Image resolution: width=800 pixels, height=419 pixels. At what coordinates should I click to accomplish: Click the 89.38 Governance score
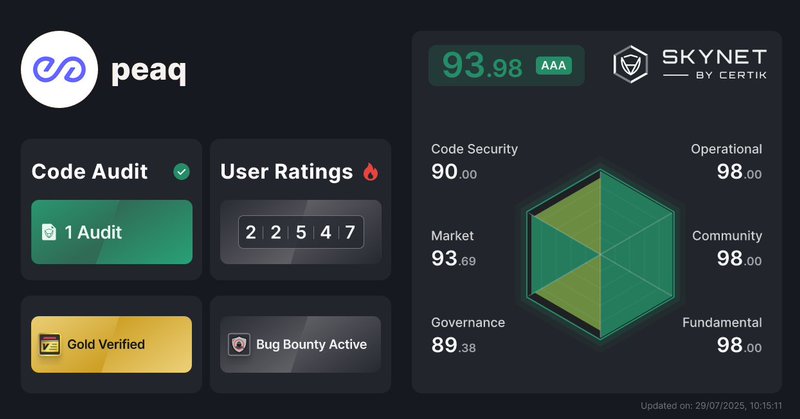[x=454, y=346]
